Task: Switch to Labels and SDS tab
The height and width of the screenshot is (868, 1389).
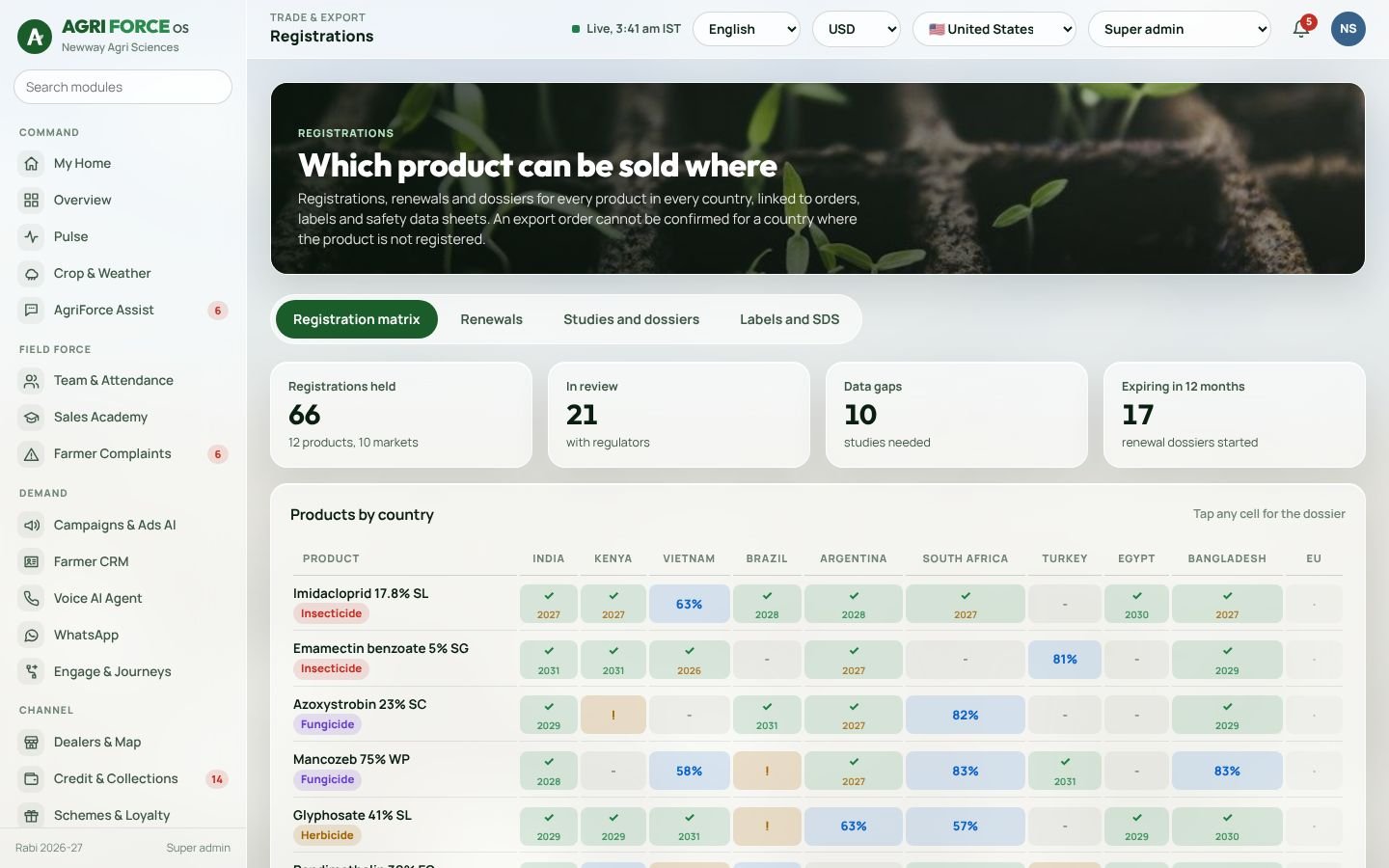Action: coord(790,319)
